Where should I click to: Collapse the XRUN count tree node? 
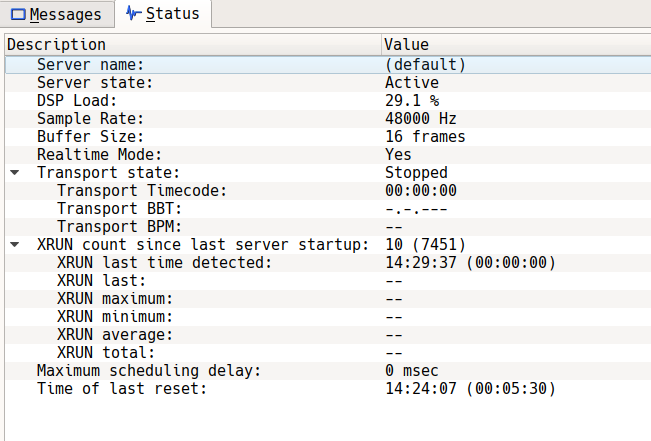14,245
